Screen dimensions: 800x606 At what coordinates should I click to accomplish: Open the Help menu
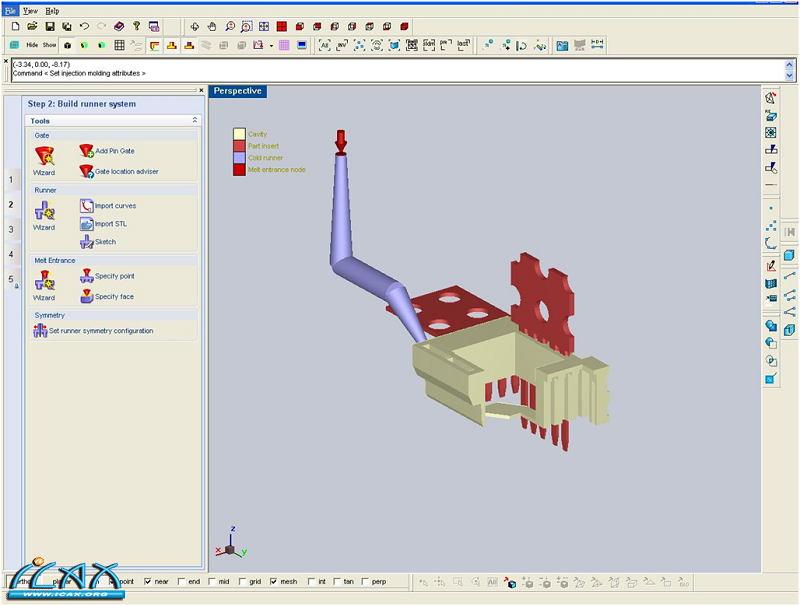tap(52, 10)
